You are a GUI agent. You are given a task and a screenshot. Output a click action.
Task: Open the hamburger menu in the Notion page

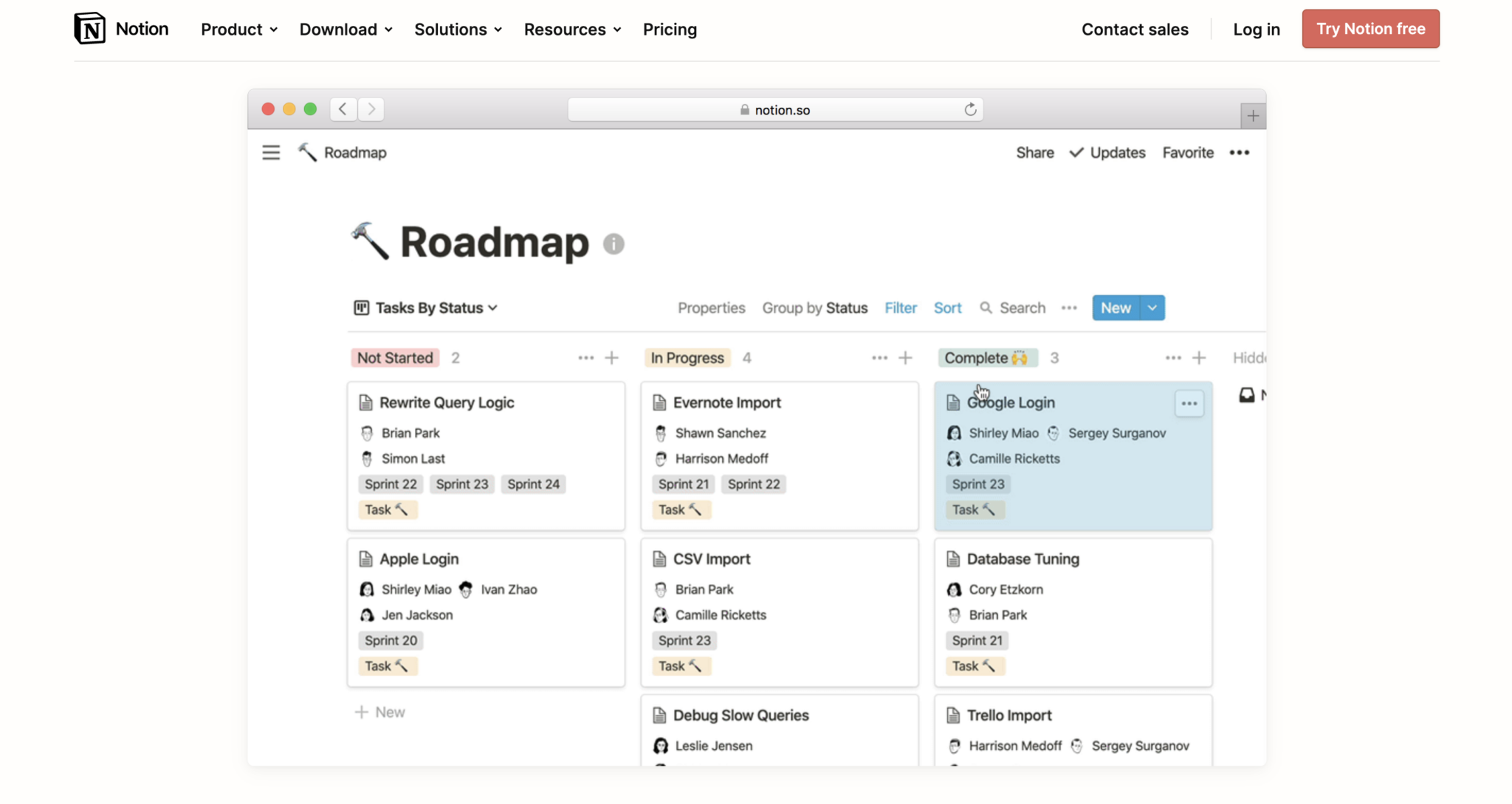coord(271,152)
